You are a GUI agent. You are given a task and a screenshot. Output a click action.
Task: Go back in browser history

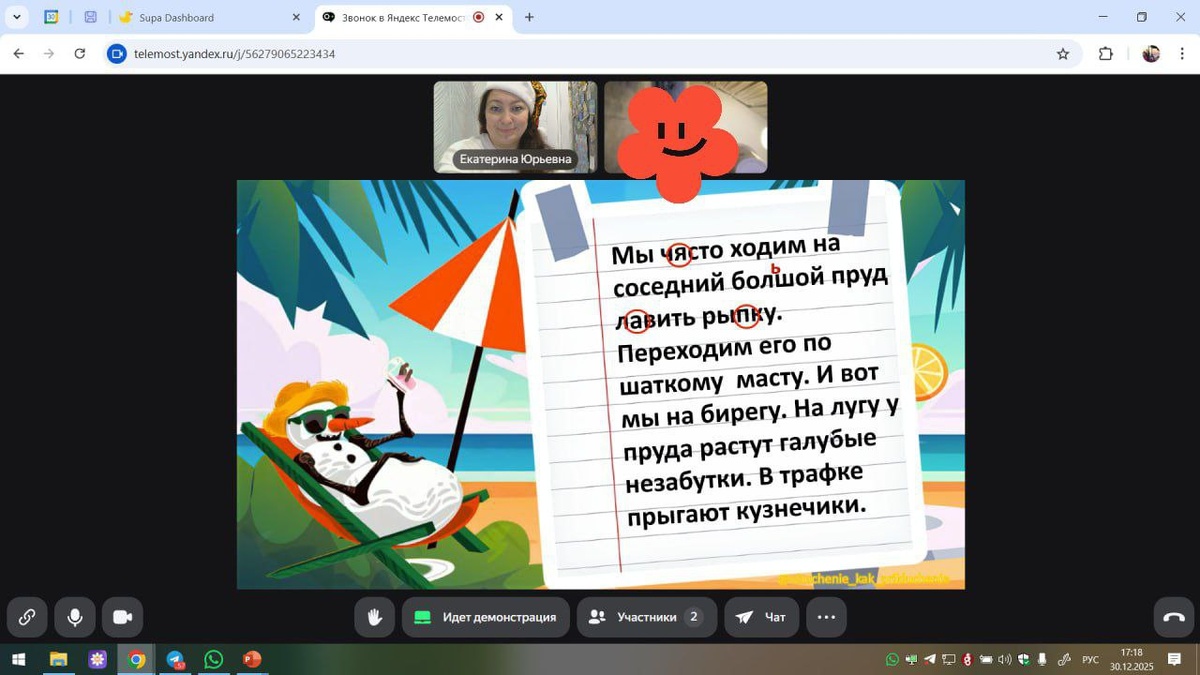click(x=19, y=54)
